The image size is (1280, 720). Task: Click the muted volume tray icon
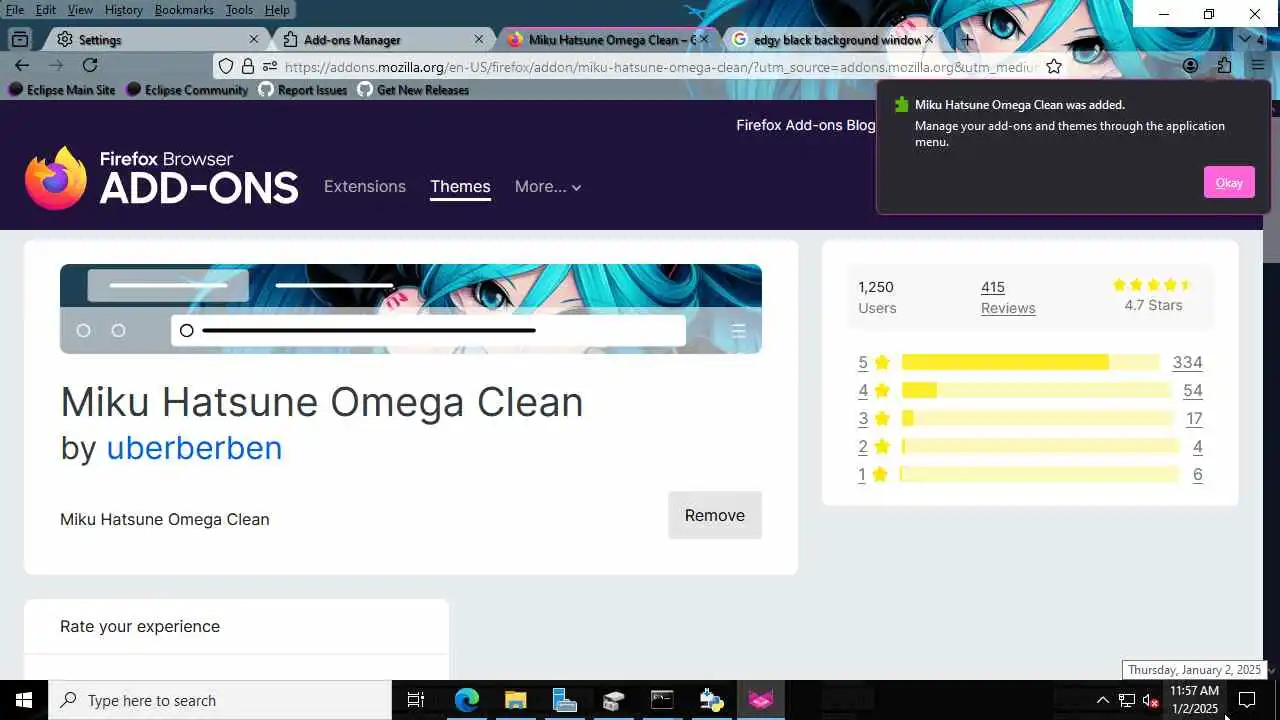point(1151,700)
